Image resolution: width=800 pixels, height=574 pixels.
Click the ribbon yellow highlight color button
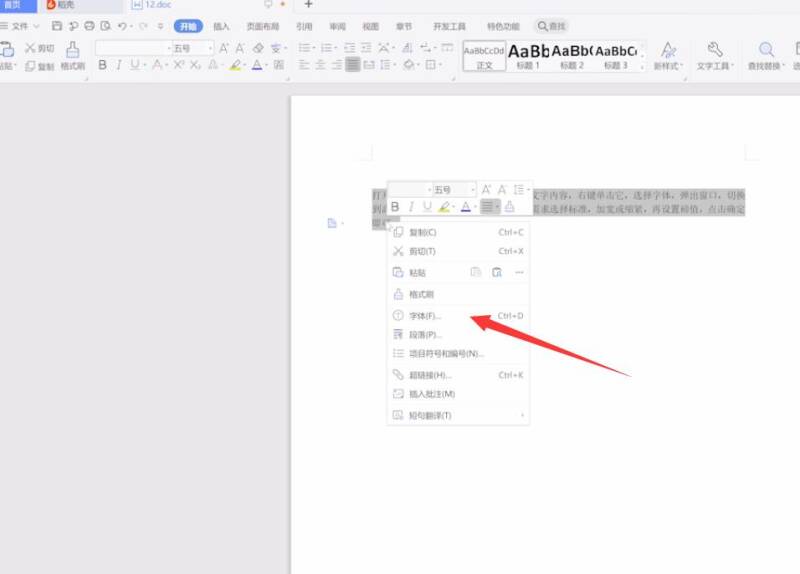click(235, 65)
